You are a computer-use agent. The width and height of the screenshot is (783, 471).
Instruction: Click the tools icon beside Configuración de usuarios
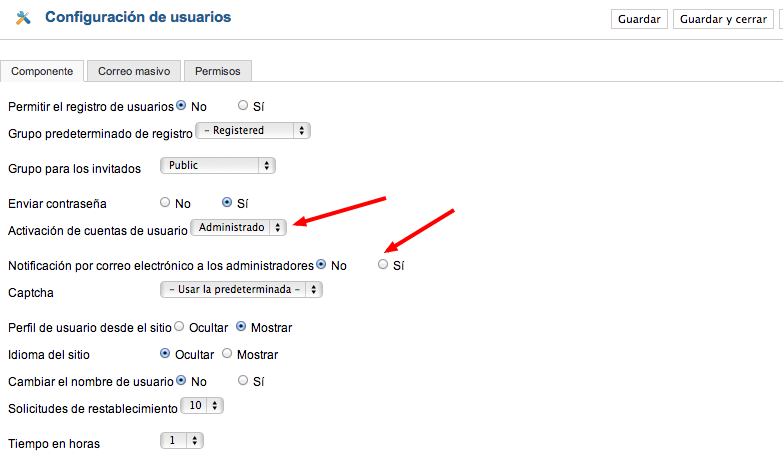23,18
